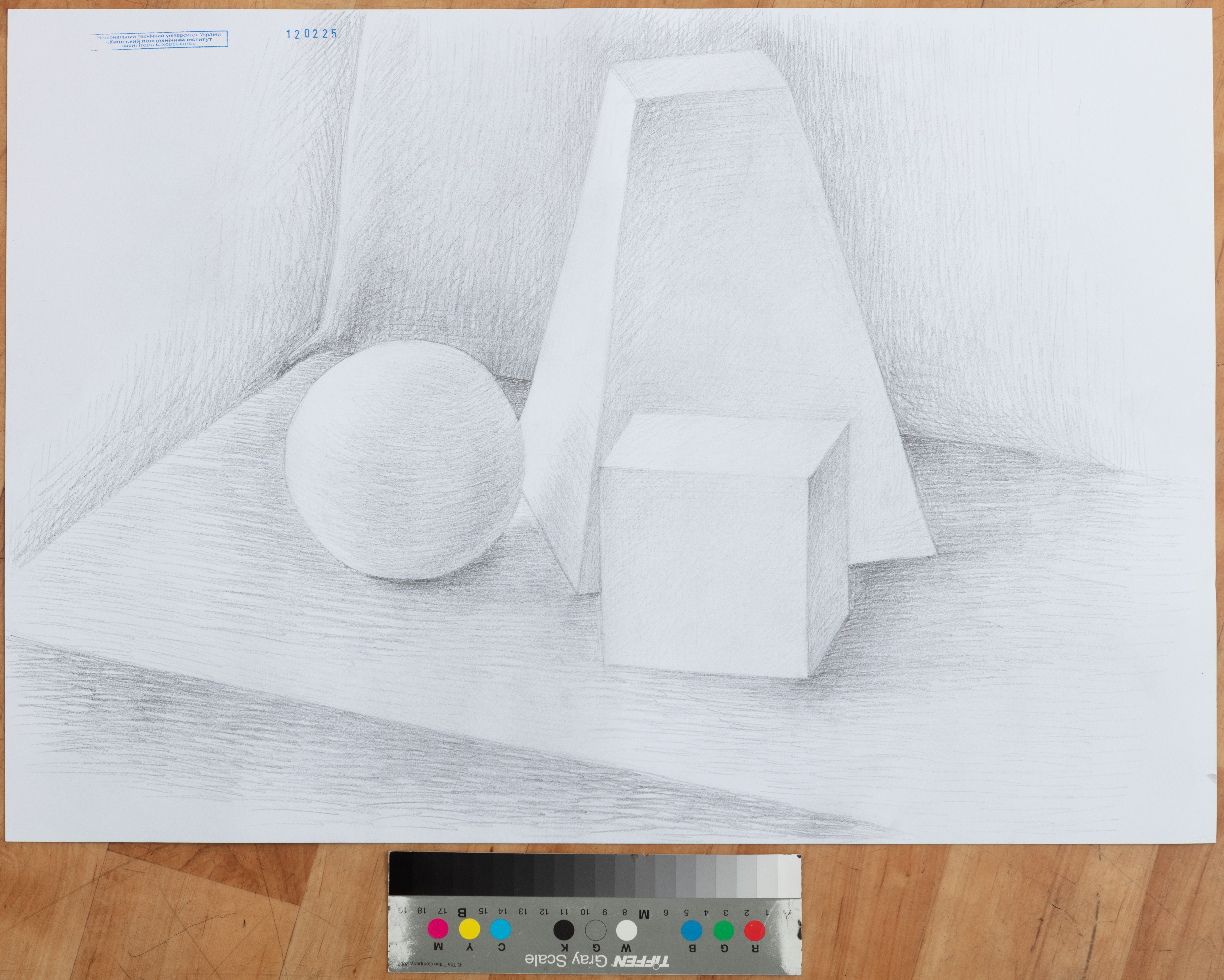The height and width of the screenshot is (980, 1224).
Task: Click step number "5" on gray scale
Action: point(686,913)
